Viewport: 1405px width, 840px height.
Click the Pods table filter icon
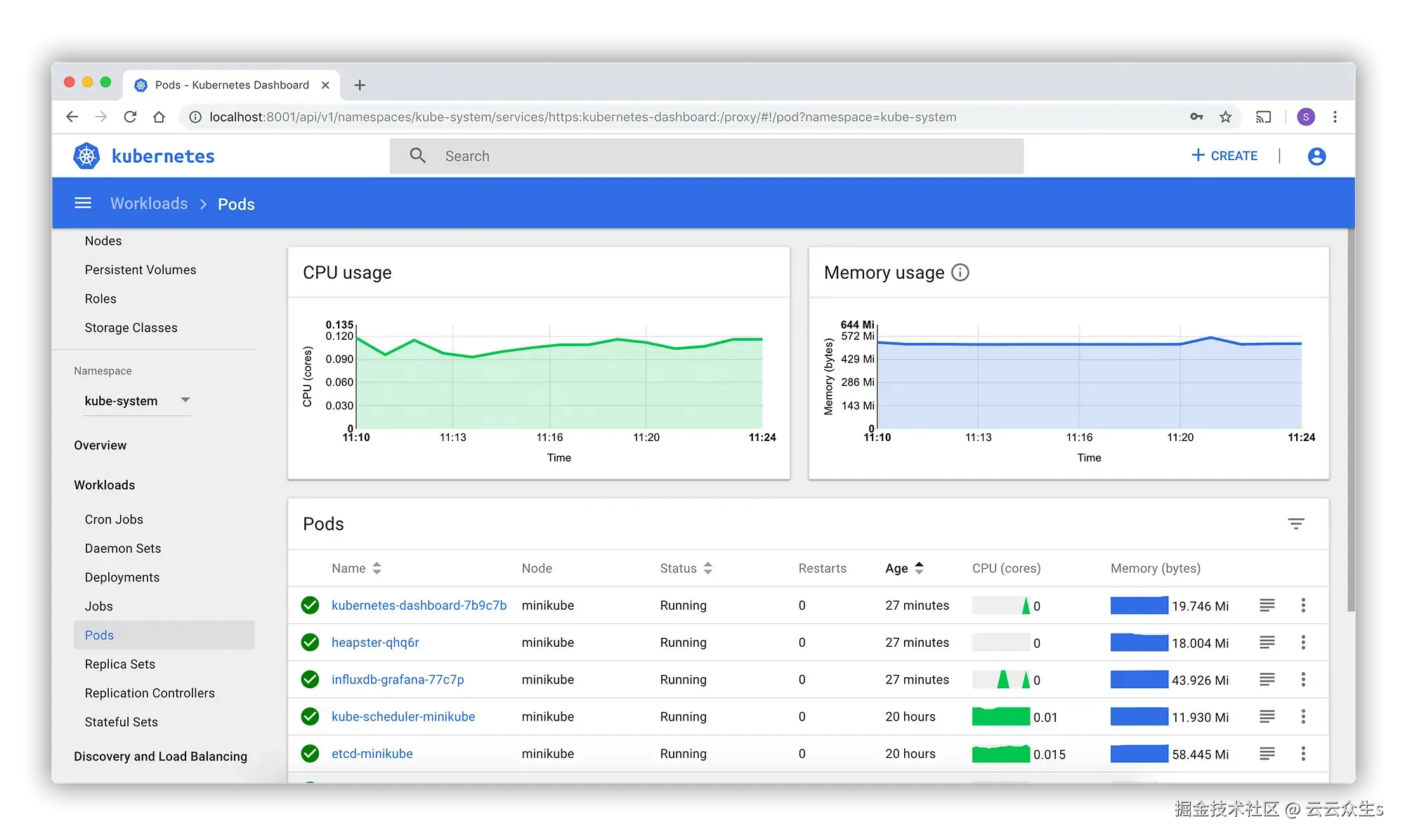[x=1296, y=524]
